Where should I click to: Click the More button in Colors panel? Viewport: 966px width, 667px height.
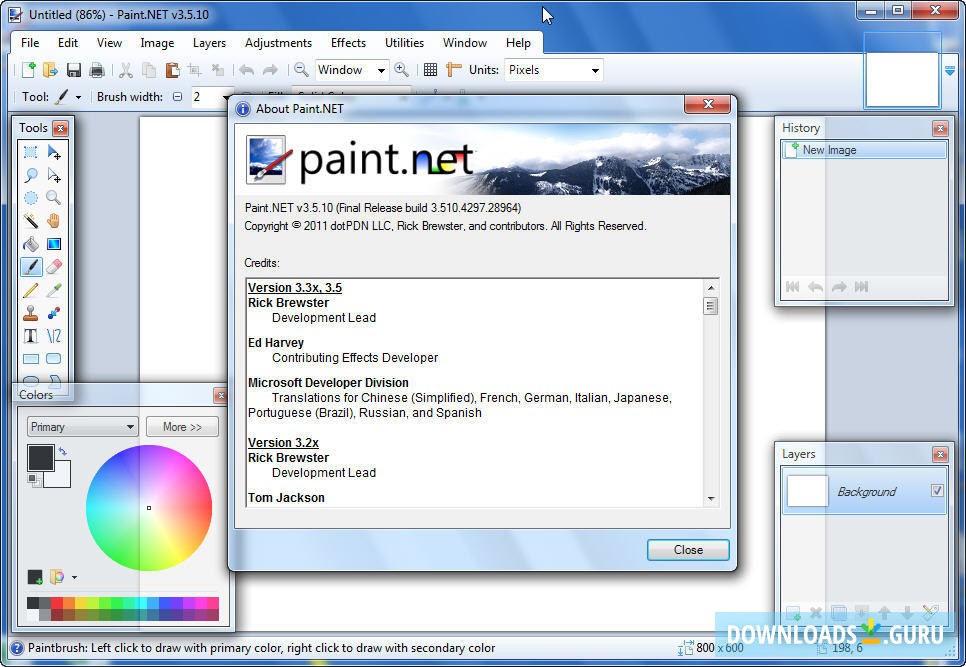tap(182, 426)
